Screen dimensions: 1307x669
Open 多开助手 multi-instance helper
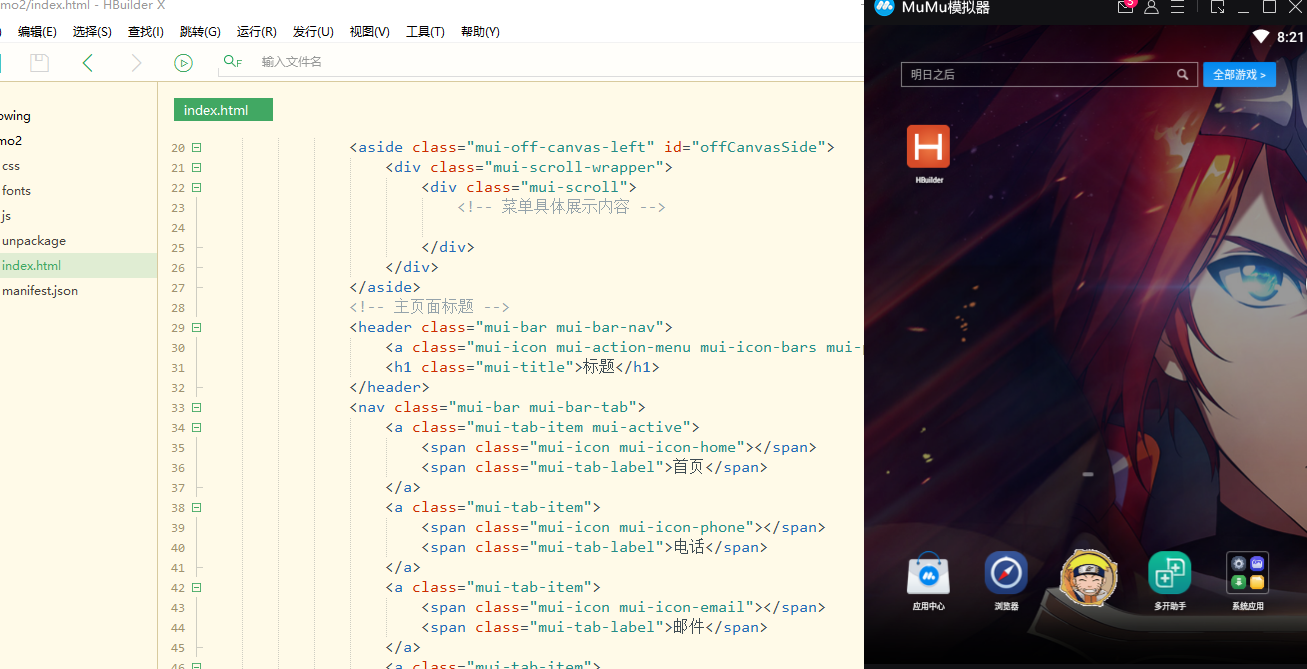pos(1169,573)
